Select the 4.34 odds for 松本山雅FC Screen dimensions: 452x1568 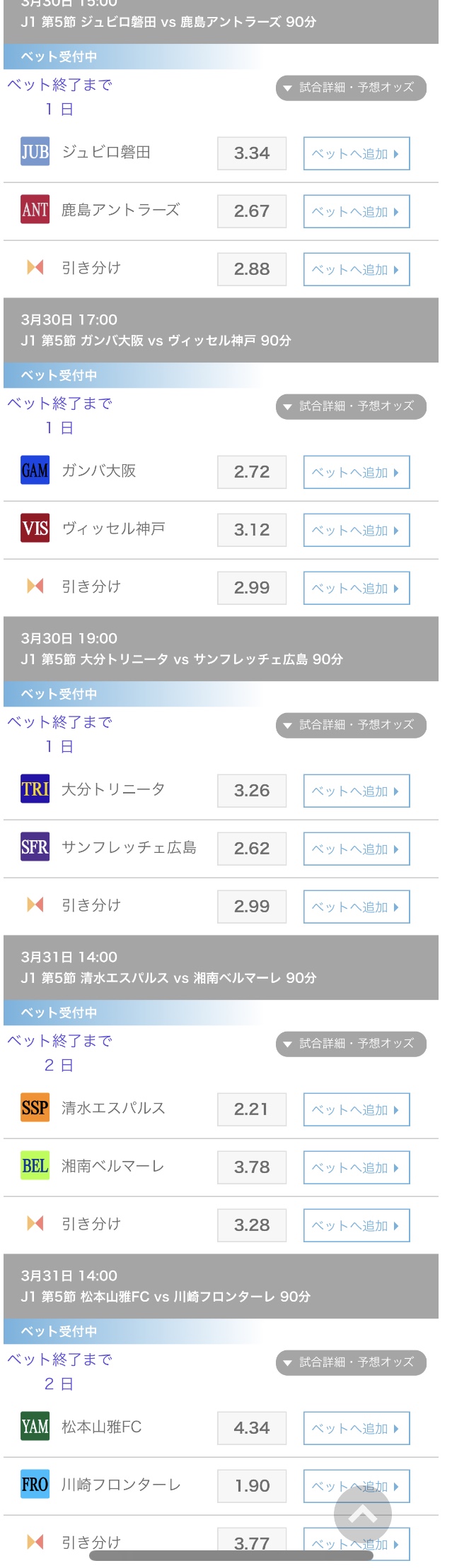click(252, 1428)
